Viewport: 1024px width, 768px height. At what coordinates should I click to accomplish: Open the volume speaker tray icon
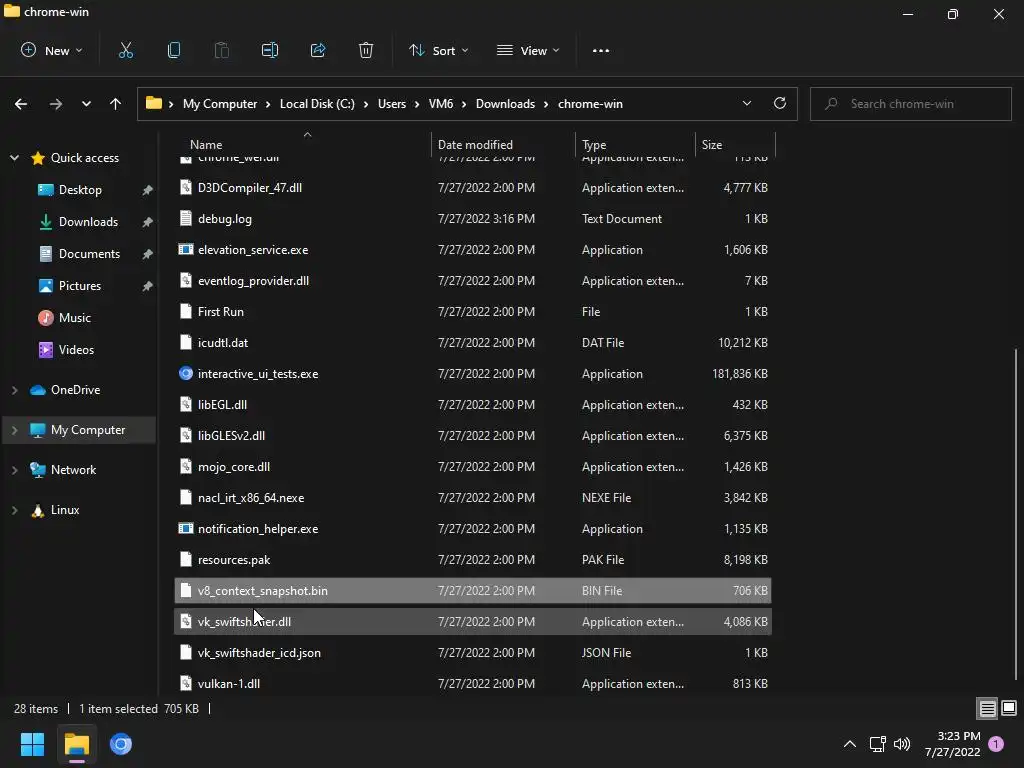pyautogui.click(x=902, y=744)
